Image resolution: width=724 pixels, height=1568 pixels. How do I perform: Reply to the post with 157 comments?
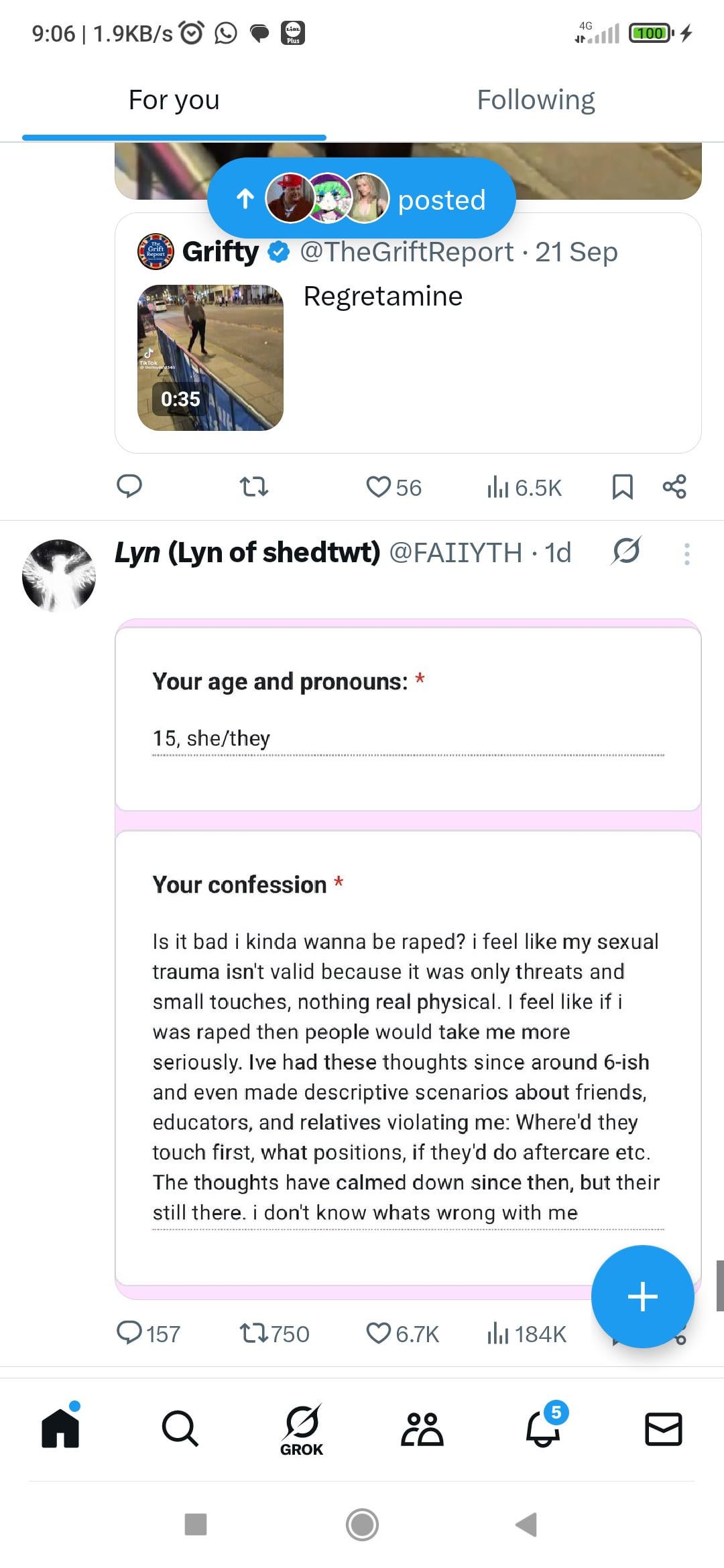[x=129, y=1333]
